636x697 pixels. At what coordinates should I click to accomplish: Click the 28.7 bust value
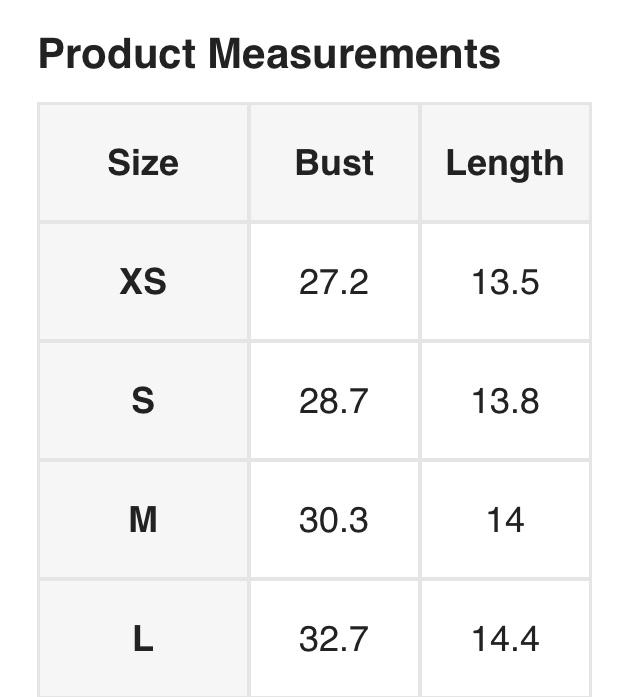click(334, 401)
